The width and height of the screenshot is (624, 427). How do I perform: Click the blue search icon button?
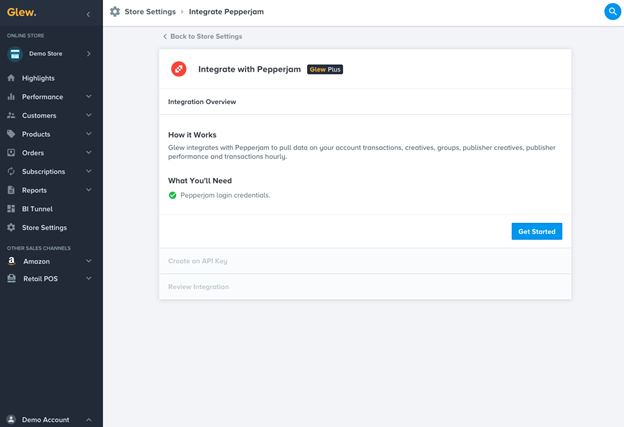[x=612, y=12]
